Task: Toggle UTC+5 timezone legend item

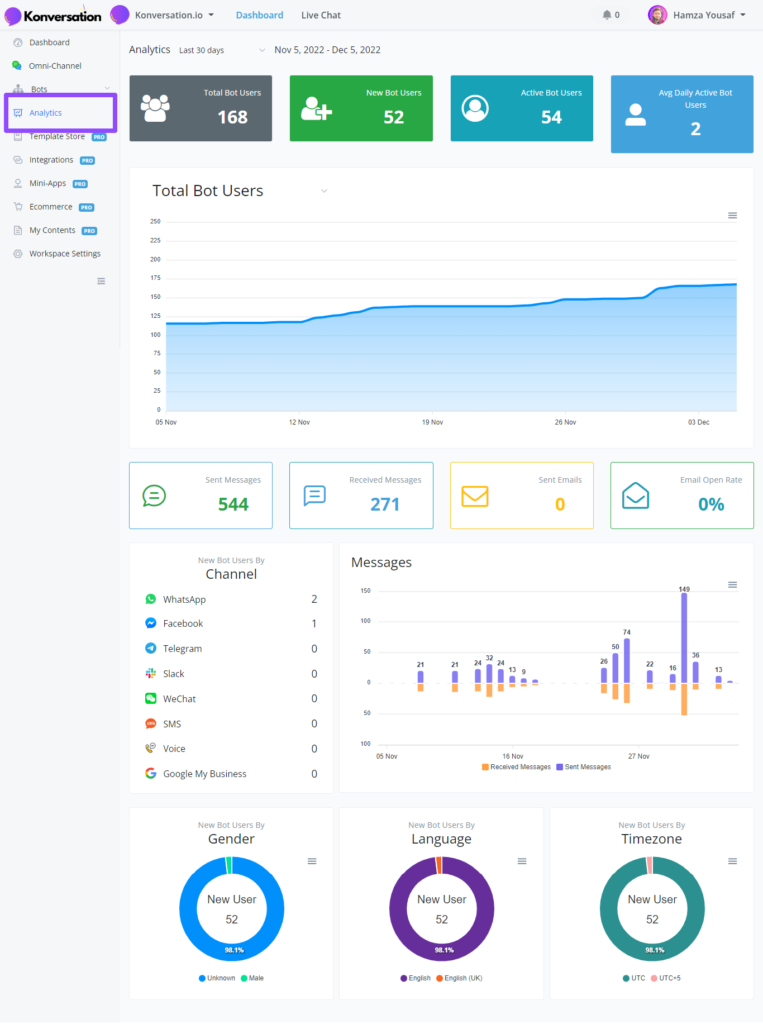Action: 666,978
